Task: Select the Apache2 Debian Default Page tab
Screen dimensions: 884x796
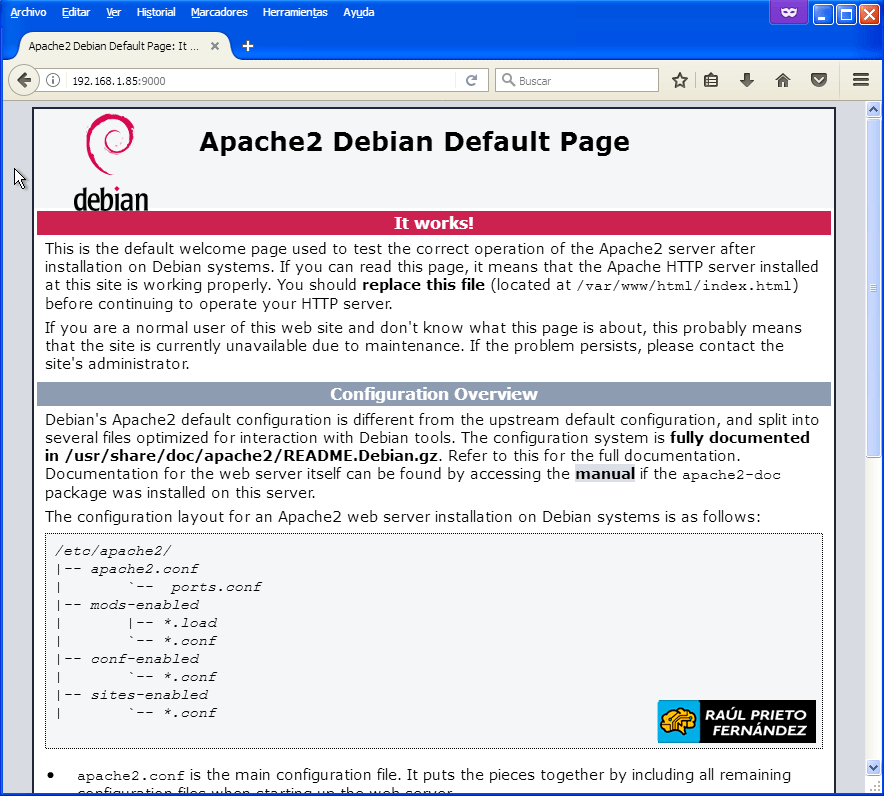Action: tap(112, 46)
